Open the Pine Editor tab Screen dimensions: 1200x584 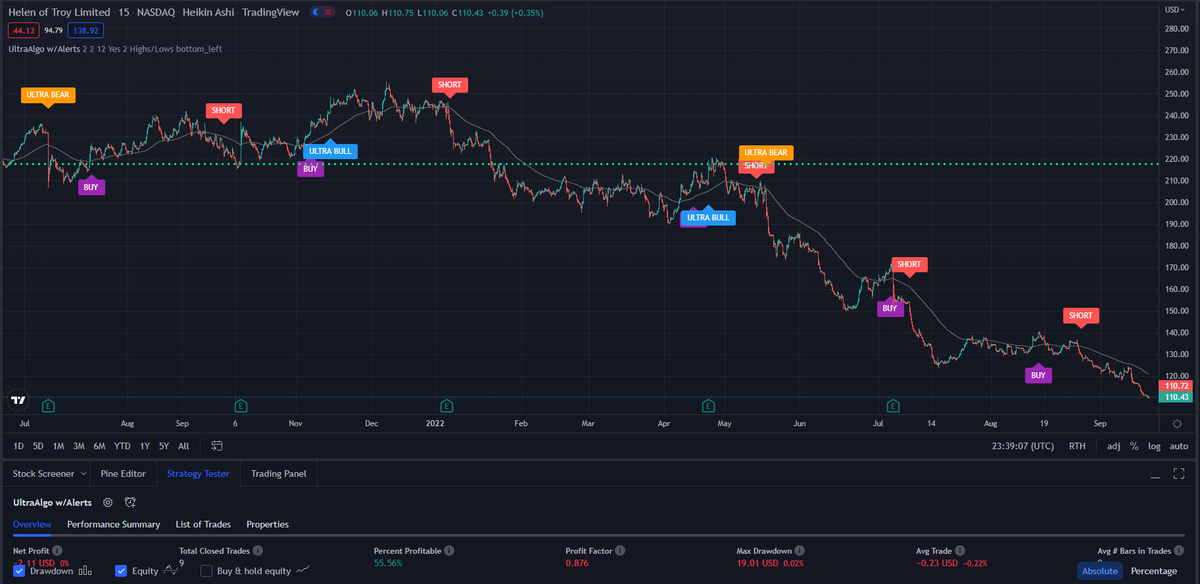coord(124,474)
